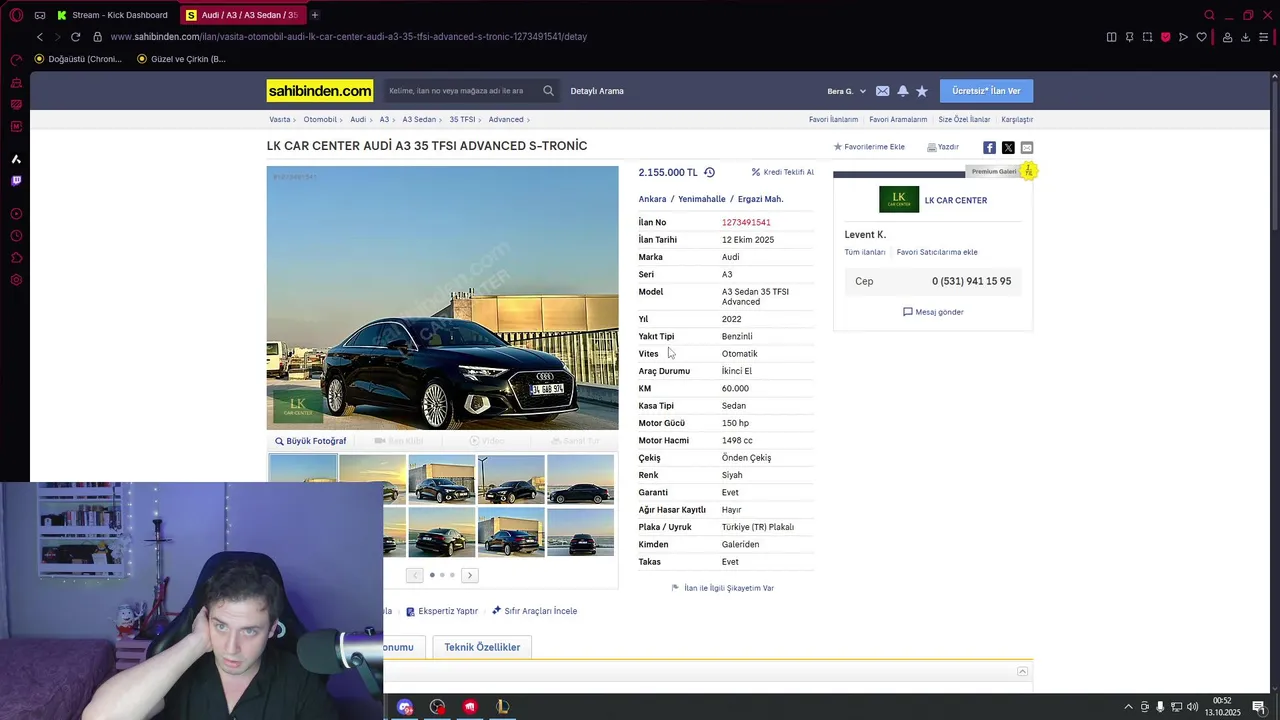1280x720 pixels.
Task: Click the League of Legends taskbar icon
Action: [x=502, y=707]
